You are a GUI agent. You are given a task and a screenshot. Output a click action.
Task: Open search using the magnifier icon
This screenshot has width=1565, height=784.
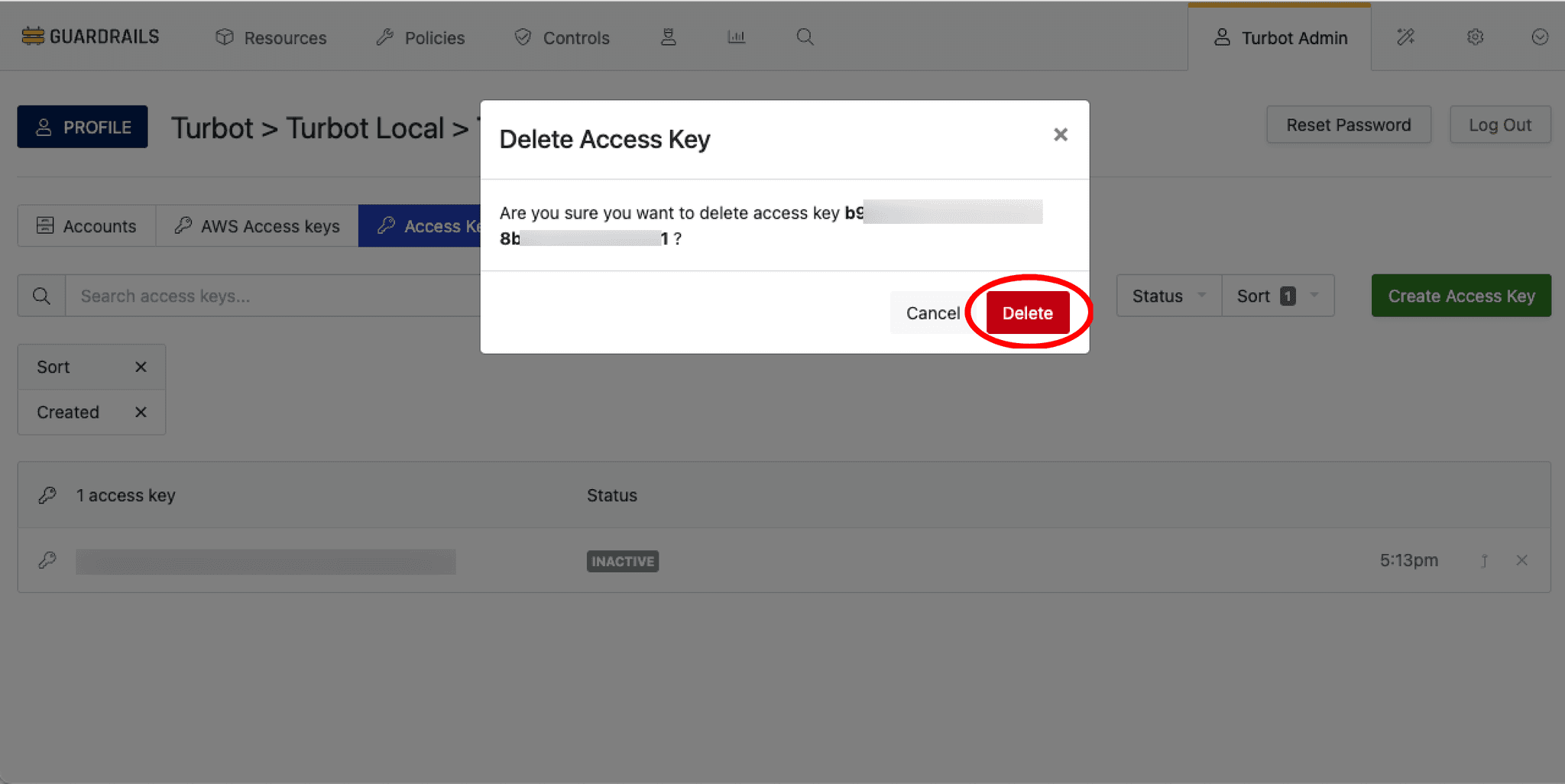pyautogui.click(x=805, y=36)
